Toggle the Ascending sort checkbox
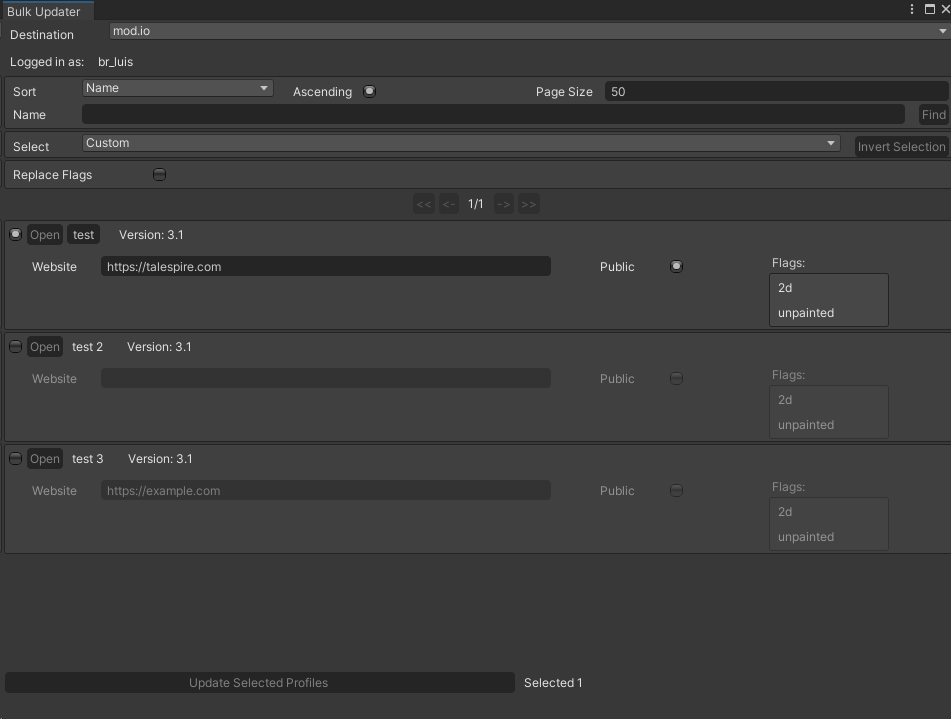 coord(369,91)
